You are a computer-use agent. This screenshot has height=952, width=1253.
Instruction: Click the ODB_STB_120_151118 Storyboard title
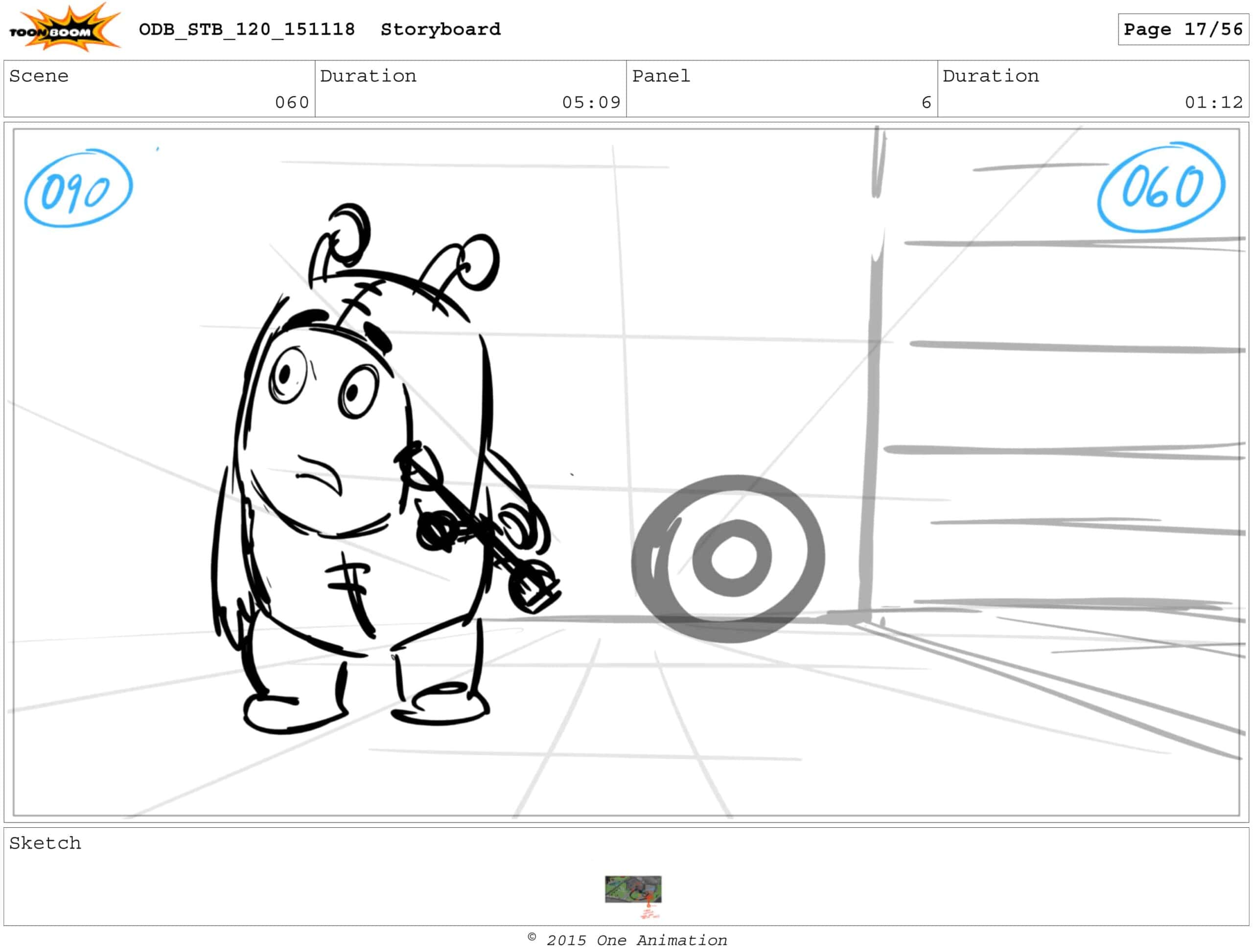(x=320, y=29)
